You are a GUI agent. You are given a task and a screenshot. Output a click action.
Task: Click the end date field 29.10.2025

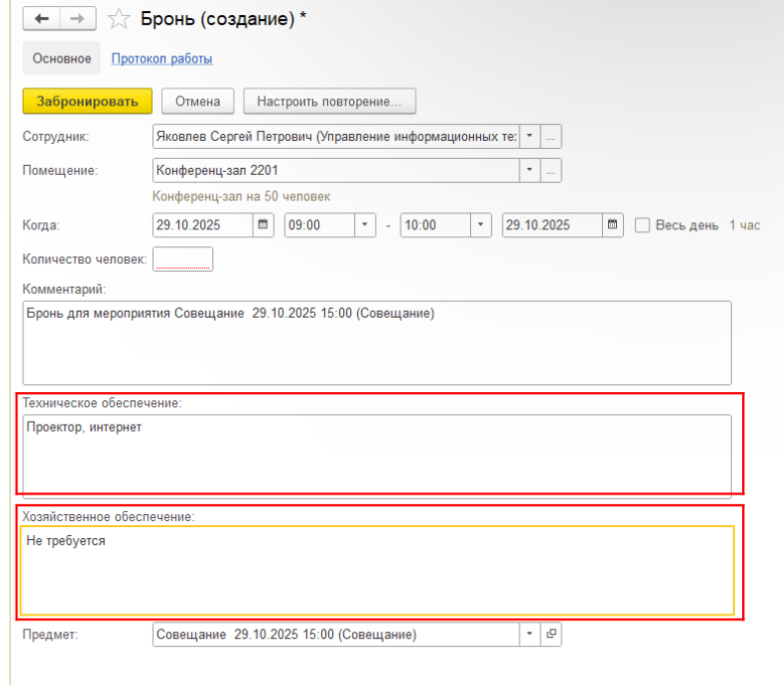tap(552, 225)
